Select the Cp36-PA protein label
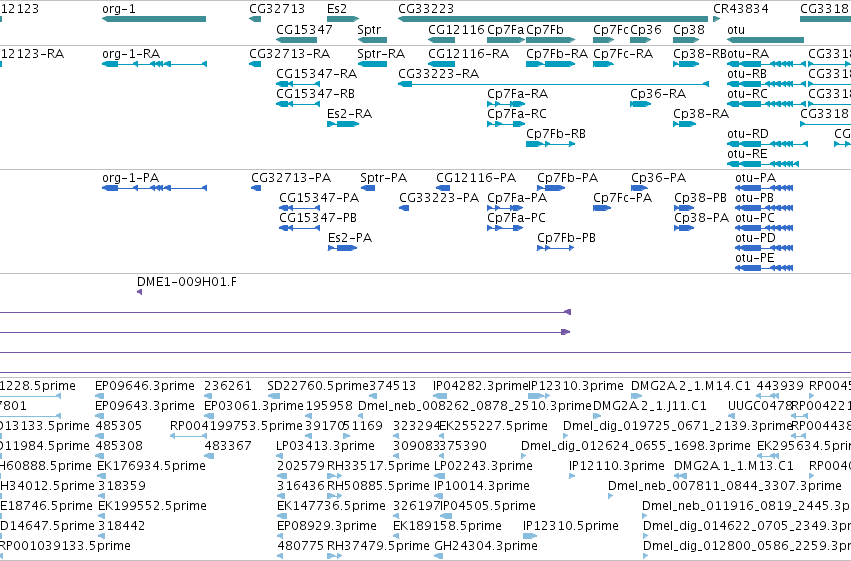 pyautogui.click(x=658, y=178)
